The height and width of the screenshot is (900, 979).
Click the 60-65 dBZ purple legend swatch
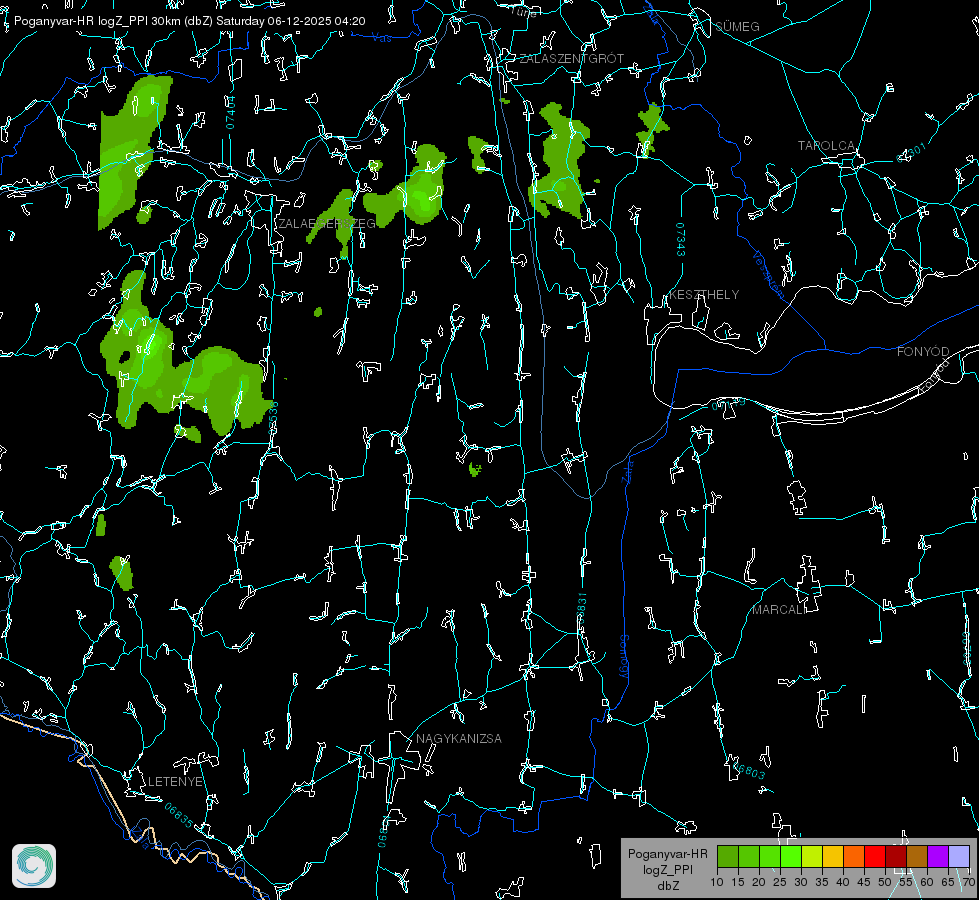(938, 857)
